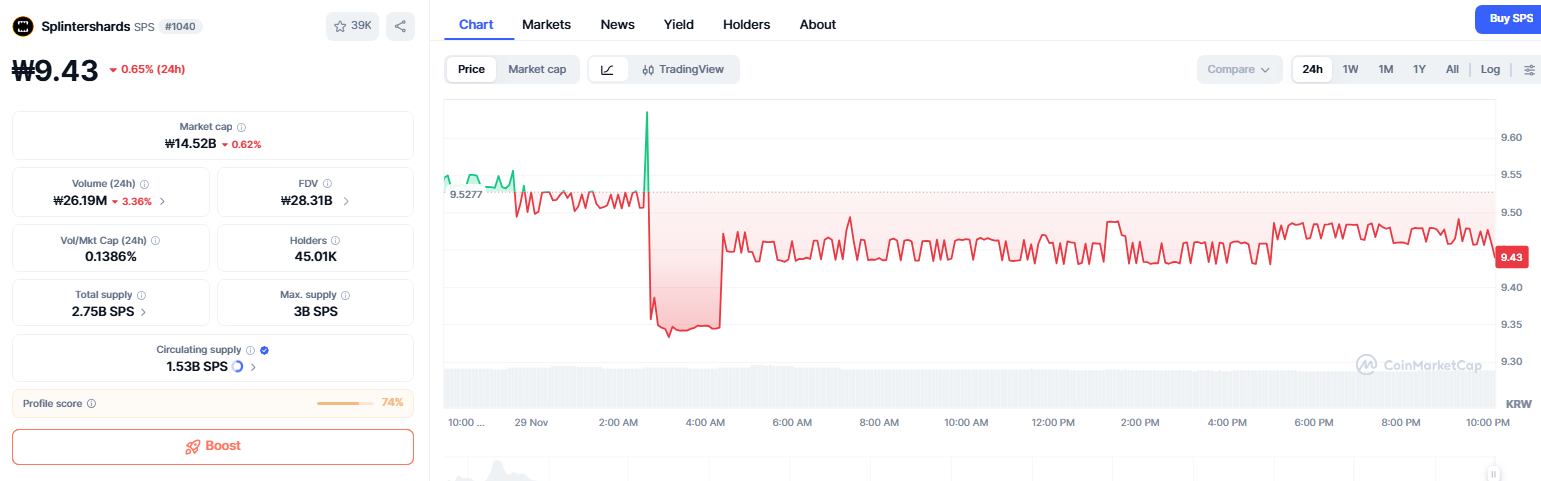Show FDV info icon
The image size is (1541, 481).
(x=328, y=184)
